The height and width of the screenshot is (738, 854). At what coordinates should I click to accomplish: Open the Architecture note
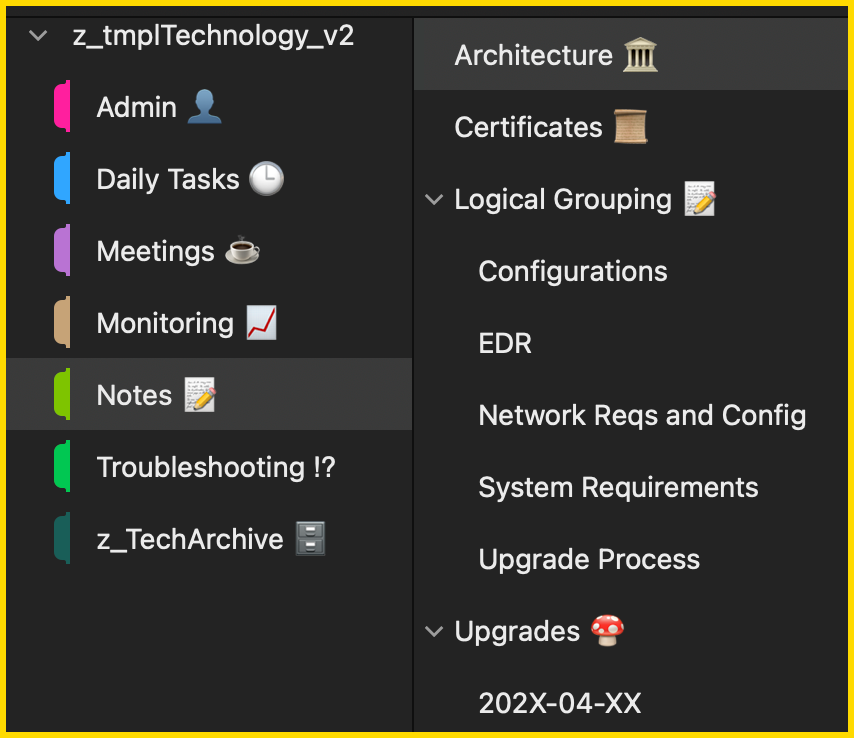tap(530, 55)
